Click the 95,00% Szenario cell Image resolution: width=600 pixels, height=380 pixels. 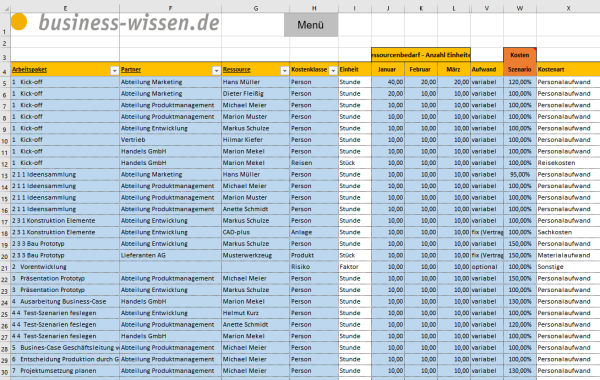(x=520, y=175)
